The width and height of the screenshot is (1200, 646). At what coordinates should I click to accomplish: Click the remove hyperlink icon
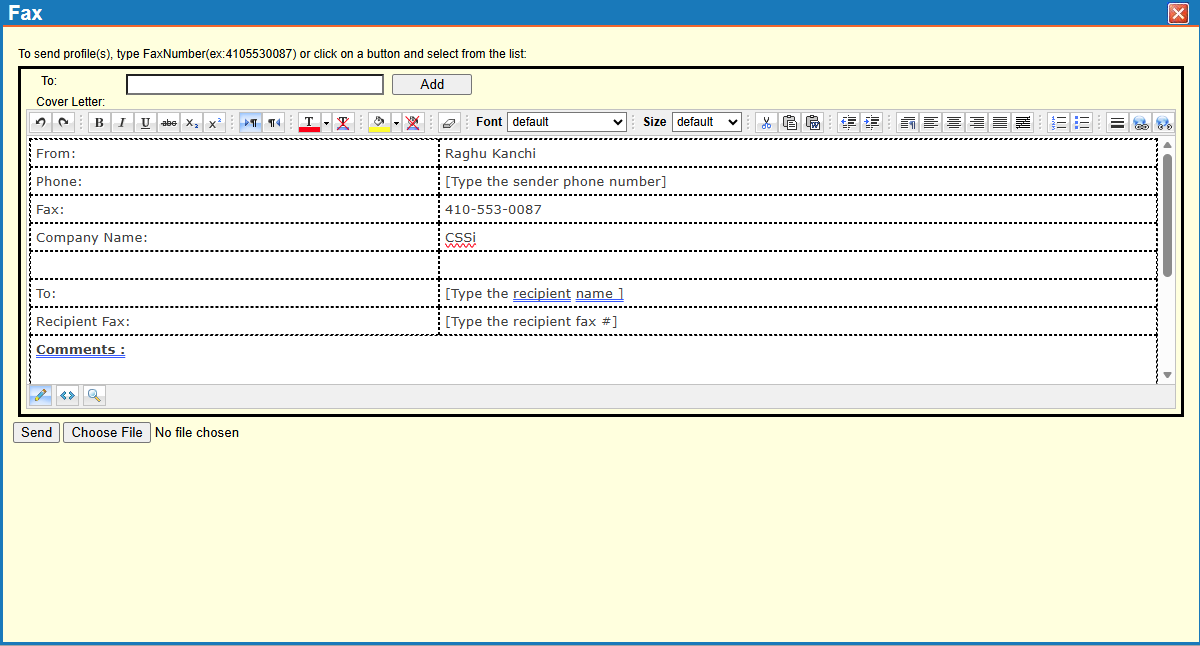tap(1163, 122)
